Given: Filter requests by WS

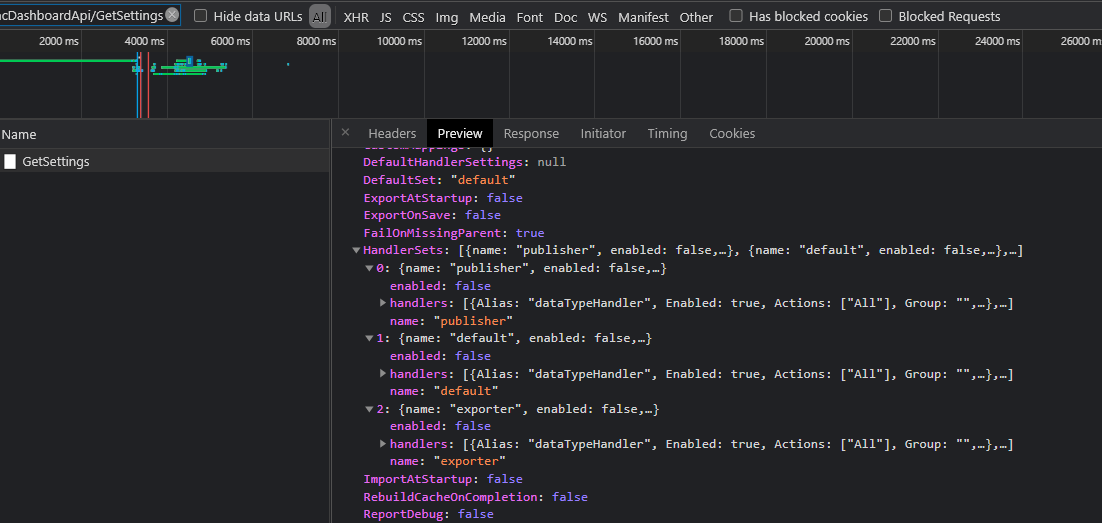Looking at the screenshot, I should tap(597, 18).
